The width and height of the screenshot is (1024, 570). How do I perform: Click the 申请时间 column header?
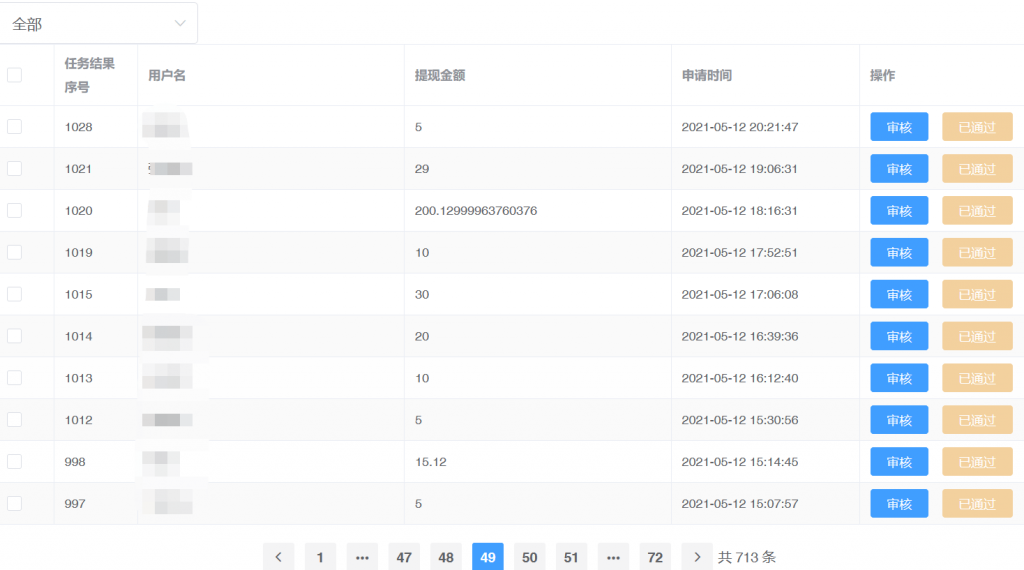pyautogui.click(x=707, y=75)
